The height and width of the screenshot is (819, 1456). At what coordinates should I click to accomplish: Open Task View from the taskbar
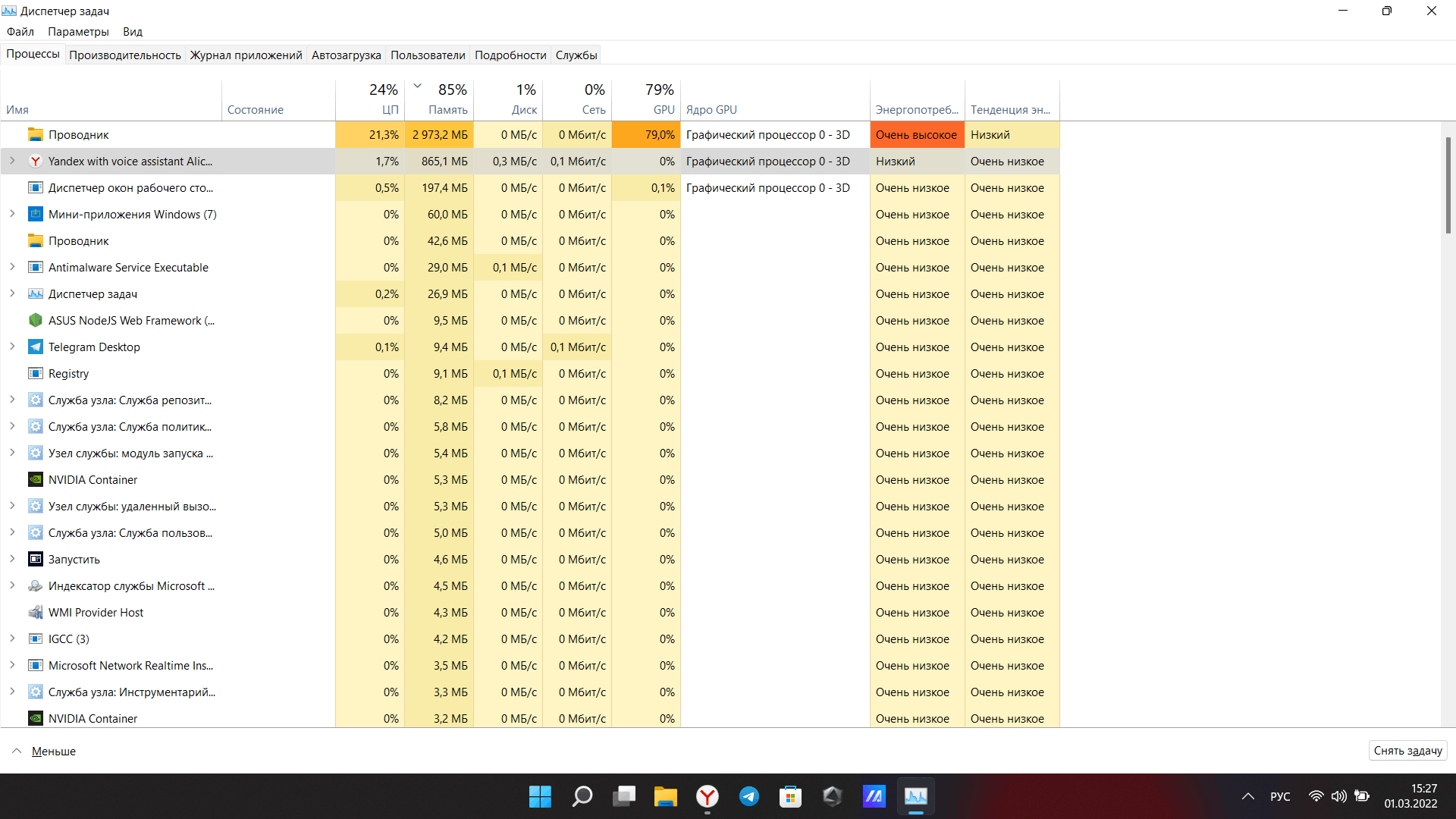click(624, 796)
